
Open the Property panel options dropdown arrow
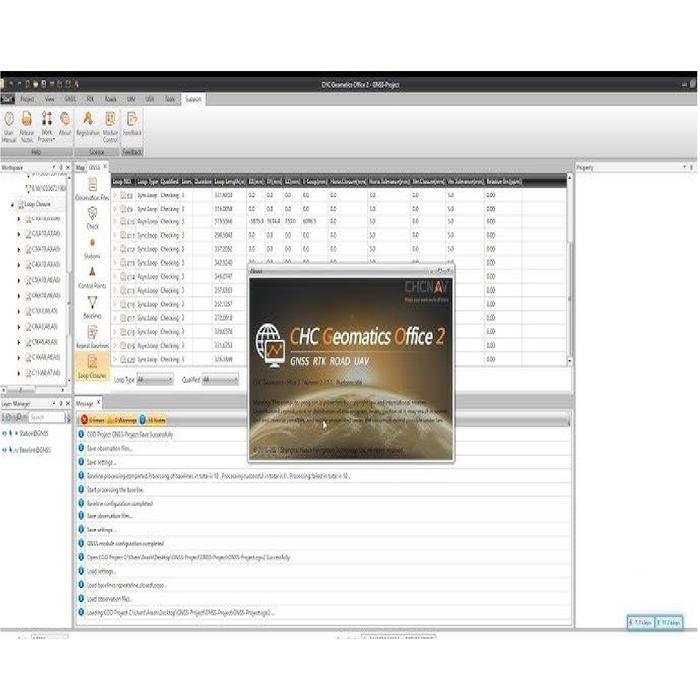[x=684, y=167]
